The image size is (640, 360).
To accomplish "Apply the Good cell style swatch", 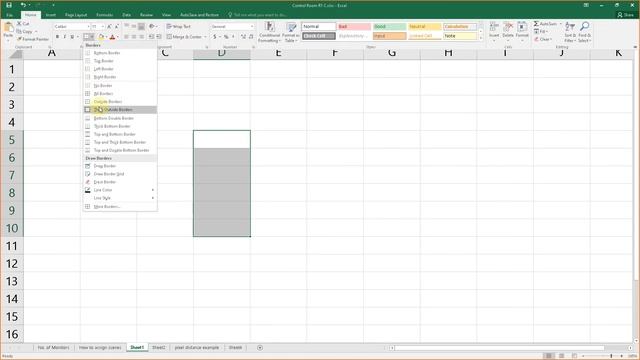I will (x=389, y=27).
